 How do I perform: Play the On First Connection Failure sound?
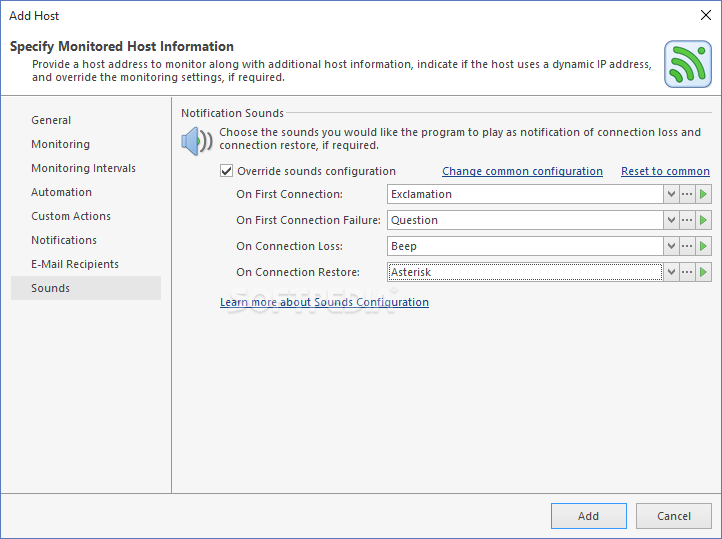pos(703,220)
